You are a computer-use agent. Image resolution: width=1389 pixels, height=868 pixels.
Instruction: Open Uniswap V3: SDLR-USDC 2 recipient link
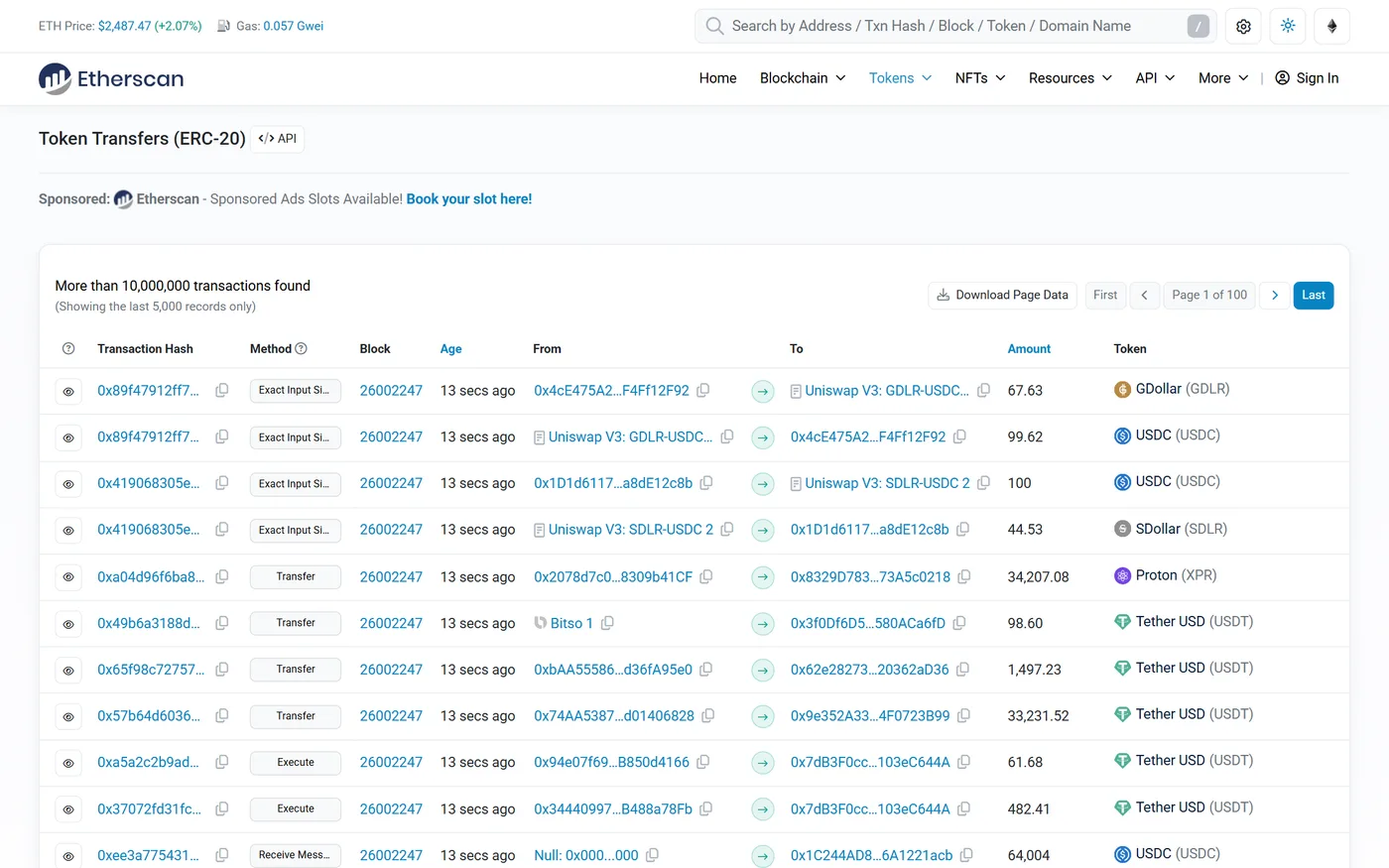(x=887, y=483)
